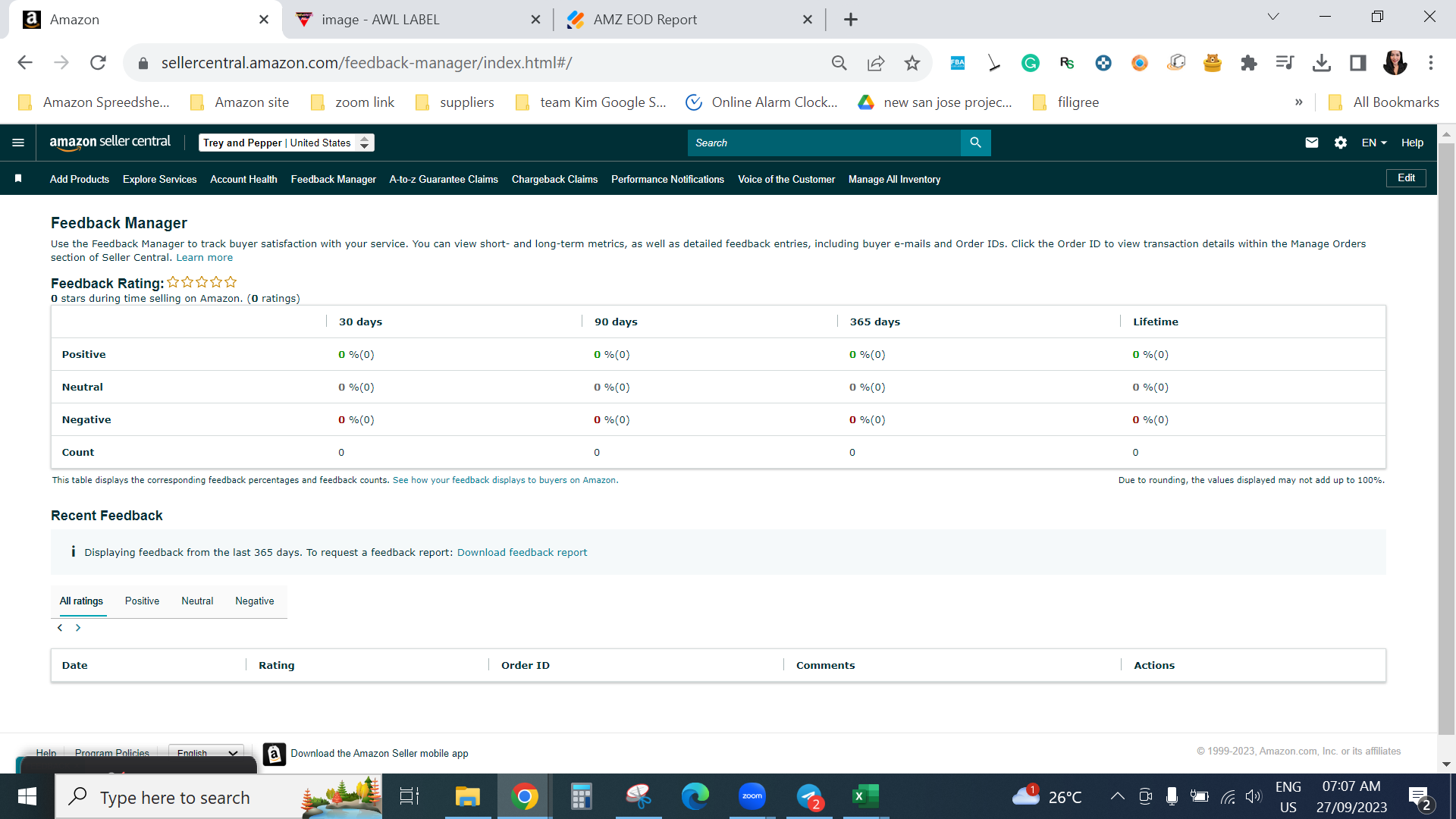The image size is (1456, 819).
Task: Open the Seller Central messages envelope
Action: coord(1311,143)
